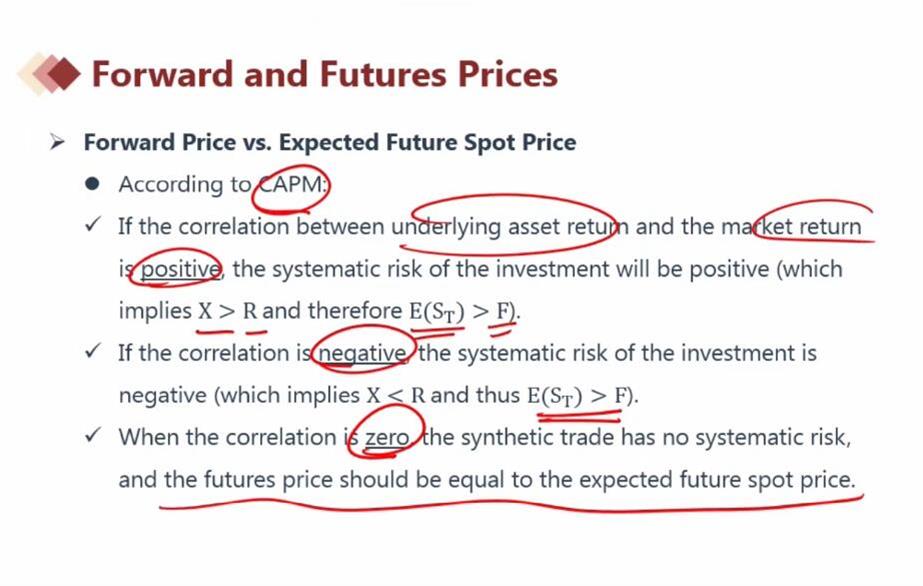Click the round bullet before 'According to'
The height and width of the screenshot is (586, 923).
pyautogui.click(x=92, y=184)
